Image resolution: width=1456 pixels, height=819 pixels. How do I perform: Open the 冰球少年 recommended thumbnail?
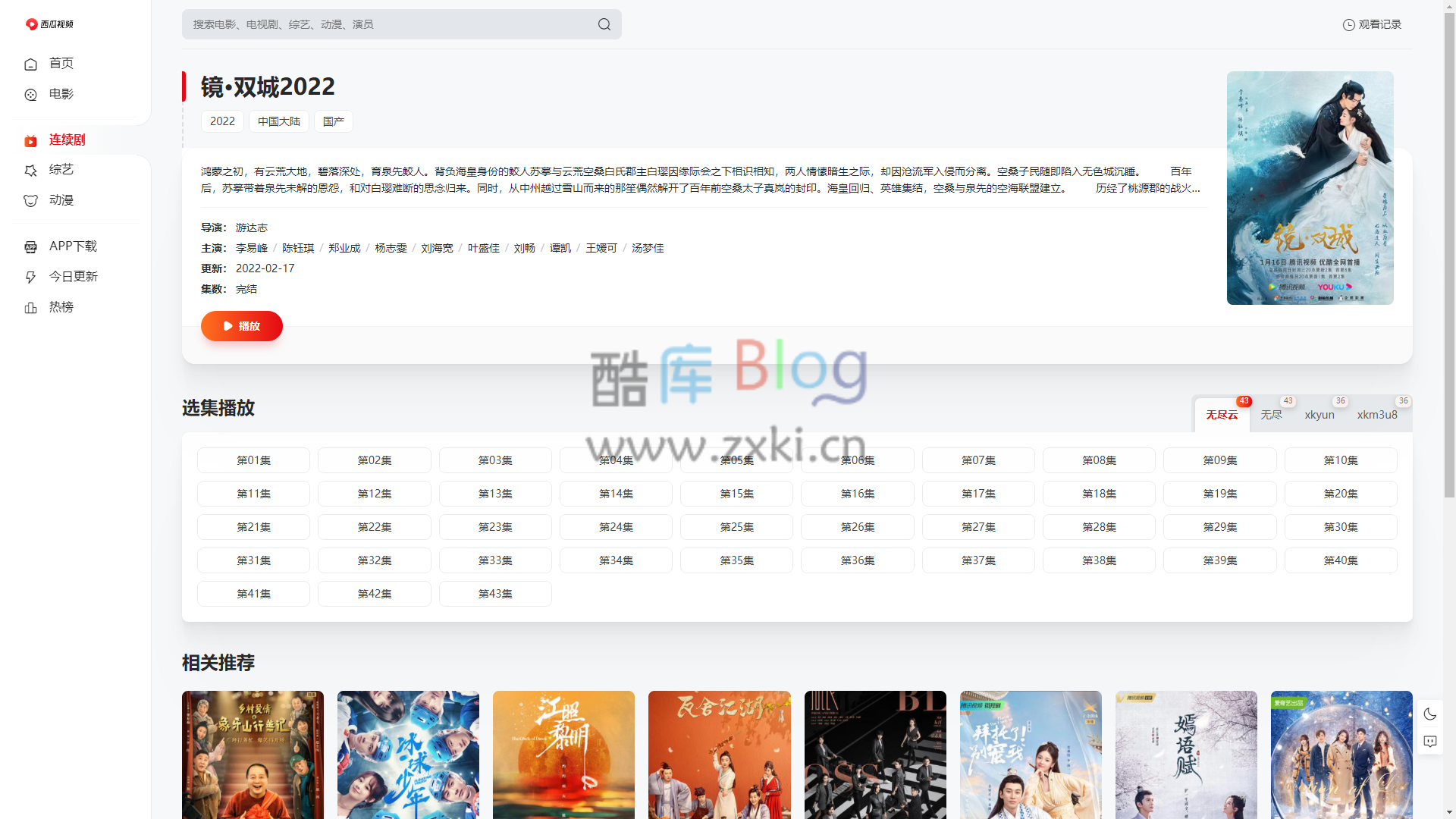tap(408, 755)
